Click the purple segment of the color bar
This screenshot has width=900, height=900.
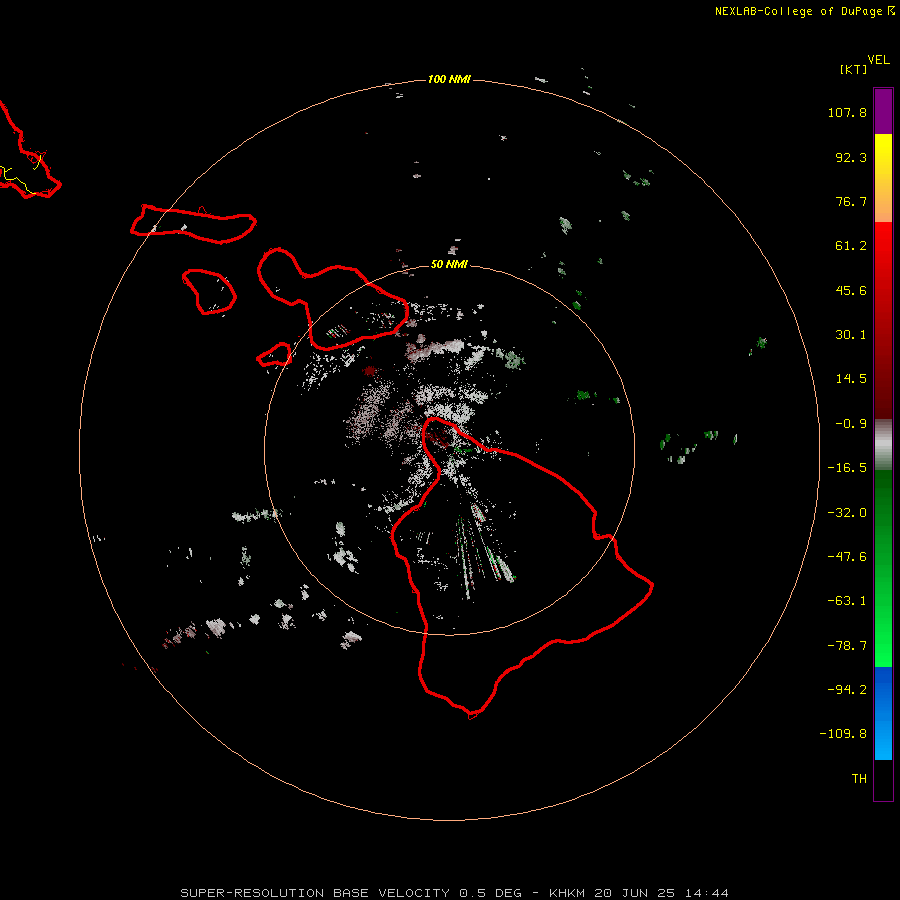883,111
